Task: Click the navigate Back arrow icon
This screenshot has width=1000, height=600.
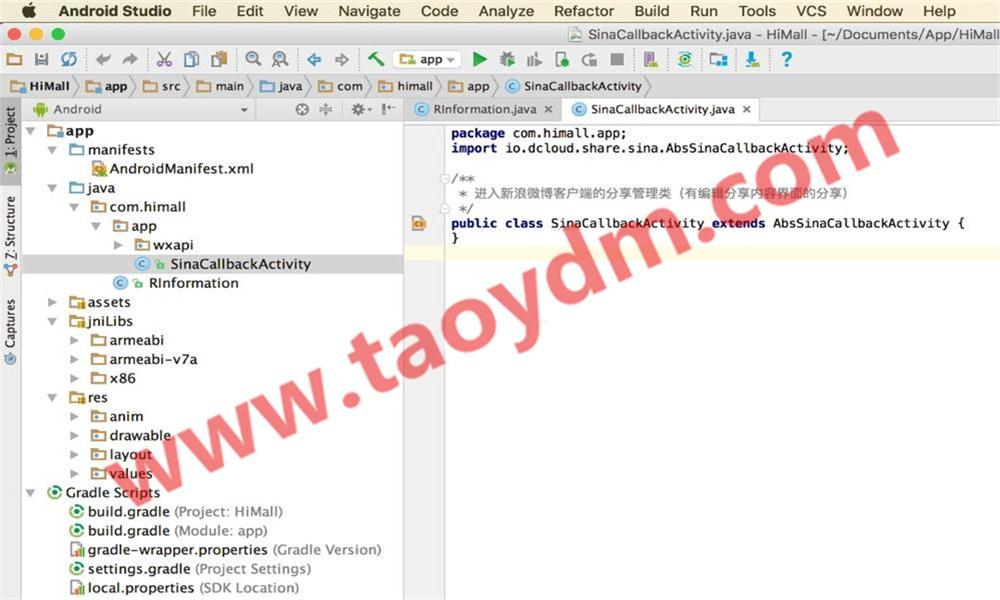Action: tap(314, 59)
